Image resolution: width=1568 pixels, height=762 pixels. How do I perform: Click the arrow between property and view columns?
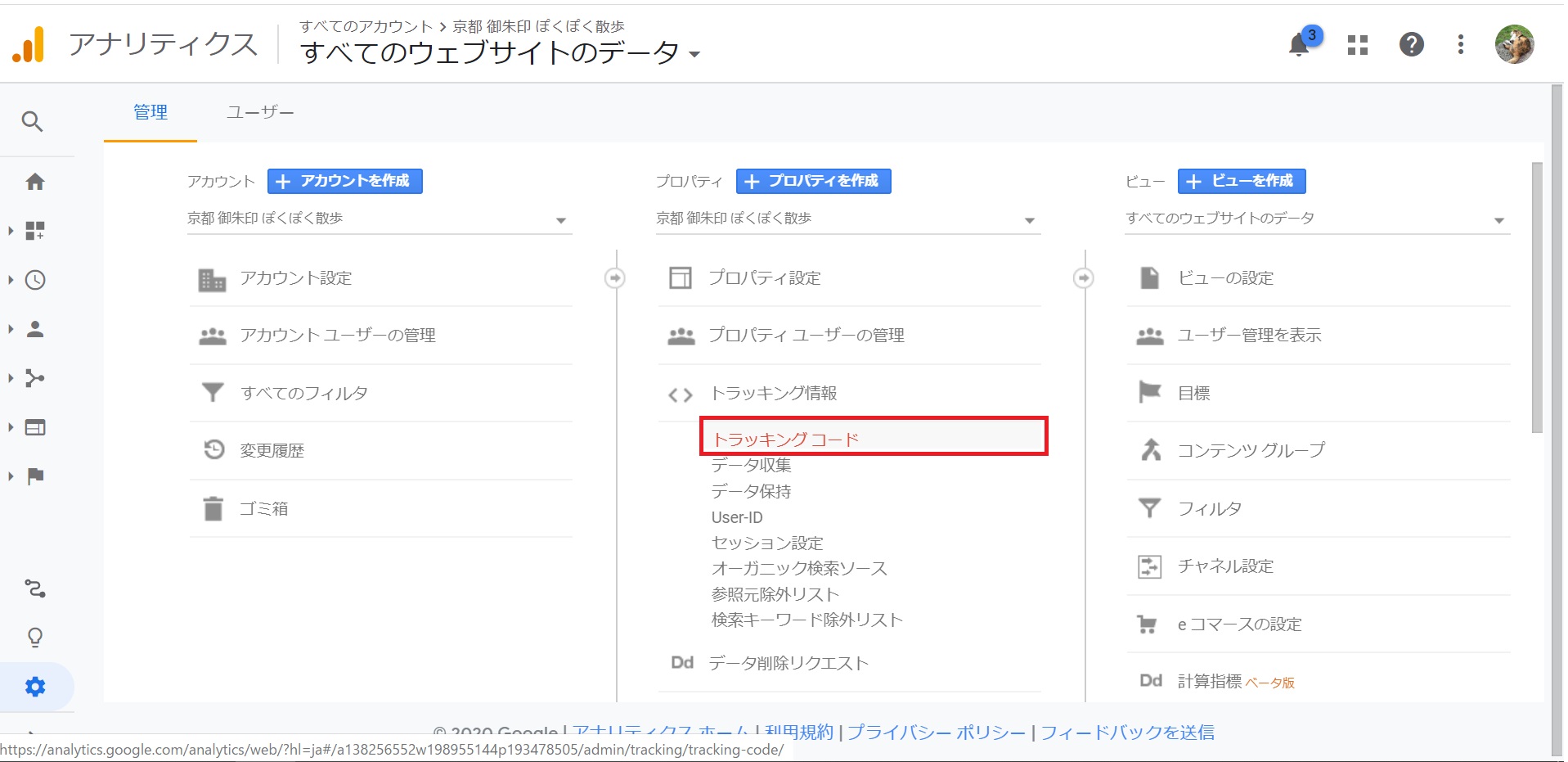[1084, 278]
